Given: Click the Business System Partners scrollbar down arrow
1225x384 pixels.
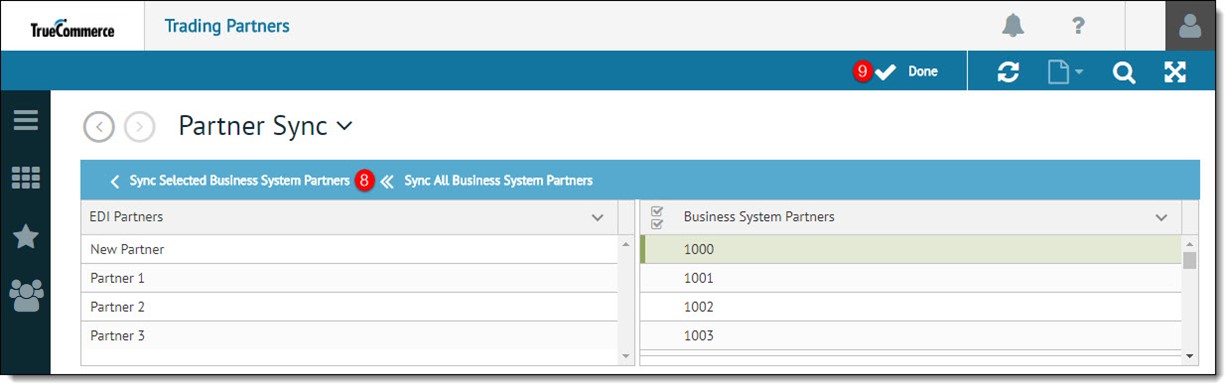Looking at the screenshot, I should point(1190,355).
